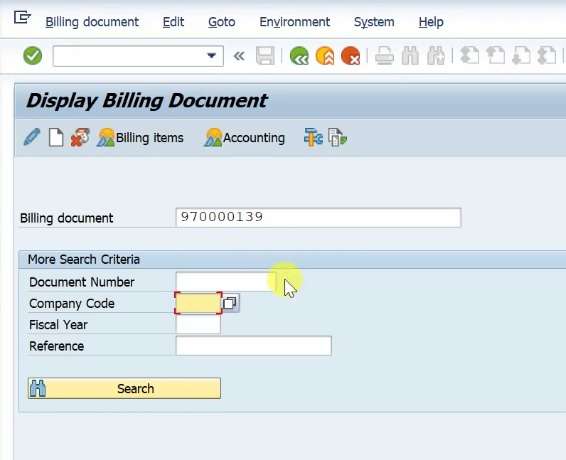The image size is (566, 460).
Task: Open the Environment menu
Action: 295,22
